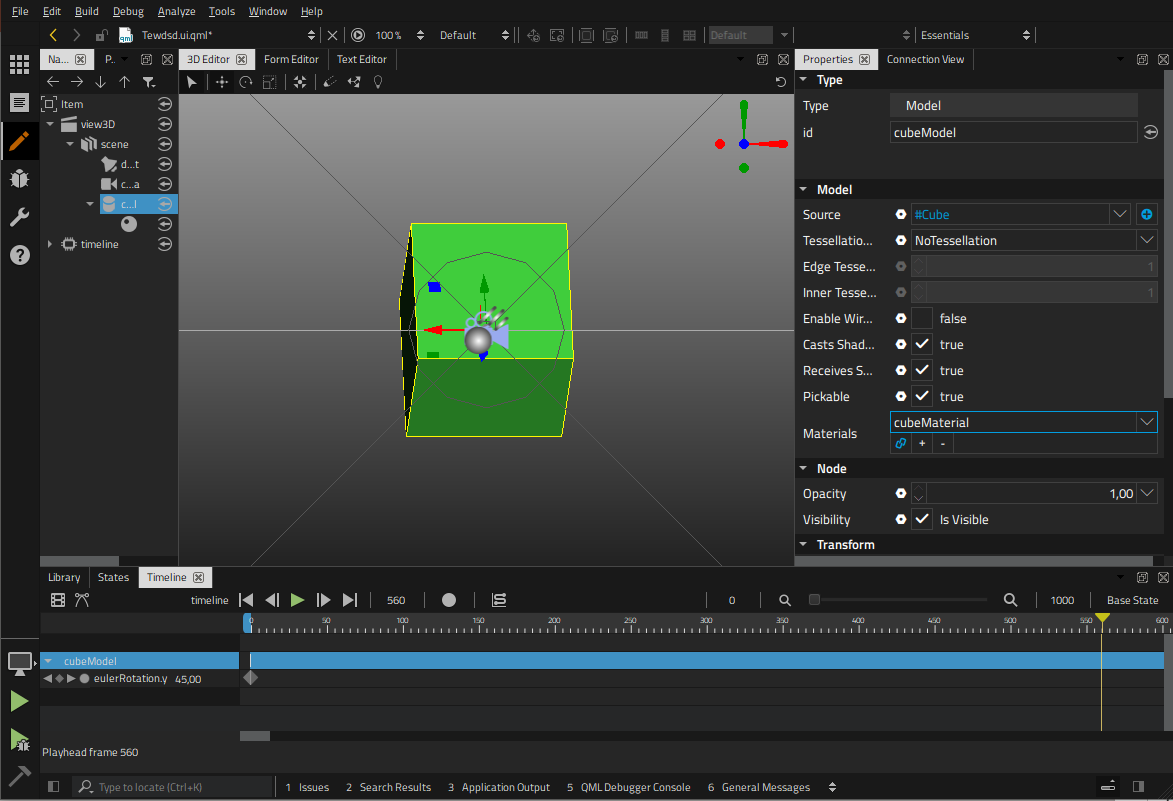Switch to the Form Editor tab
The image size is (1173, 801).
[x=290, y=59]
